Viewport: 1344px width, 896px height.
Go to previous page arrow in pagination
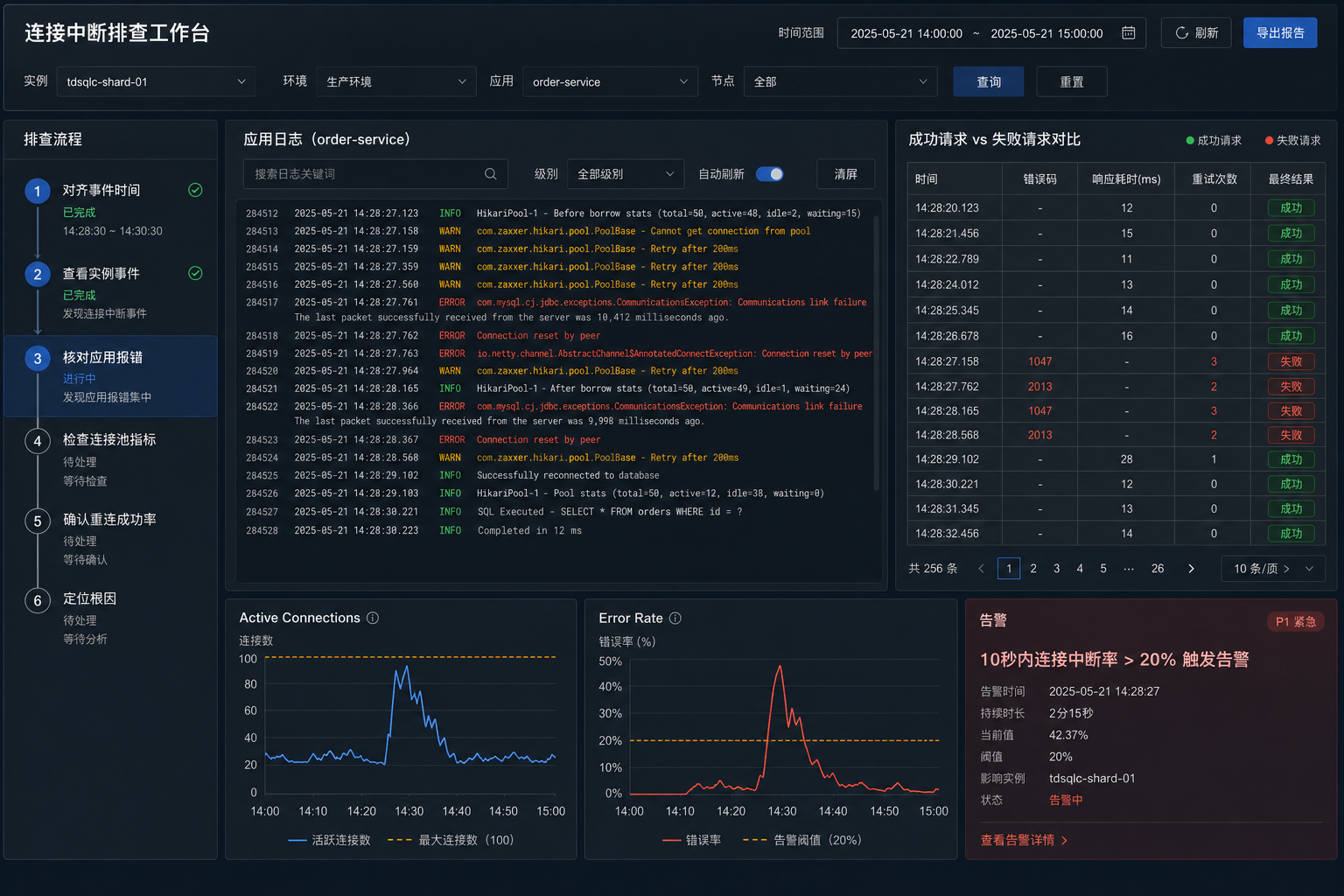click(981, 569)
